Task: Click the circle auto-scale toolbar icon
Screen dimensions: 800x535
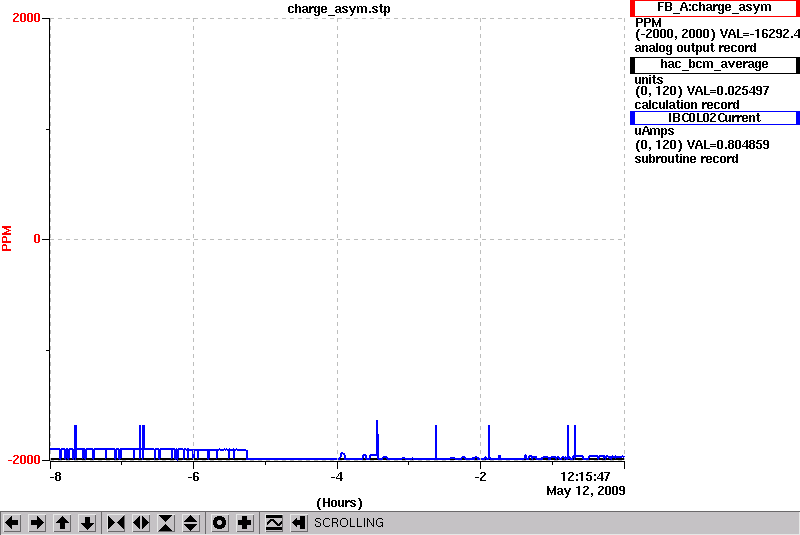Action: [219, 523]
